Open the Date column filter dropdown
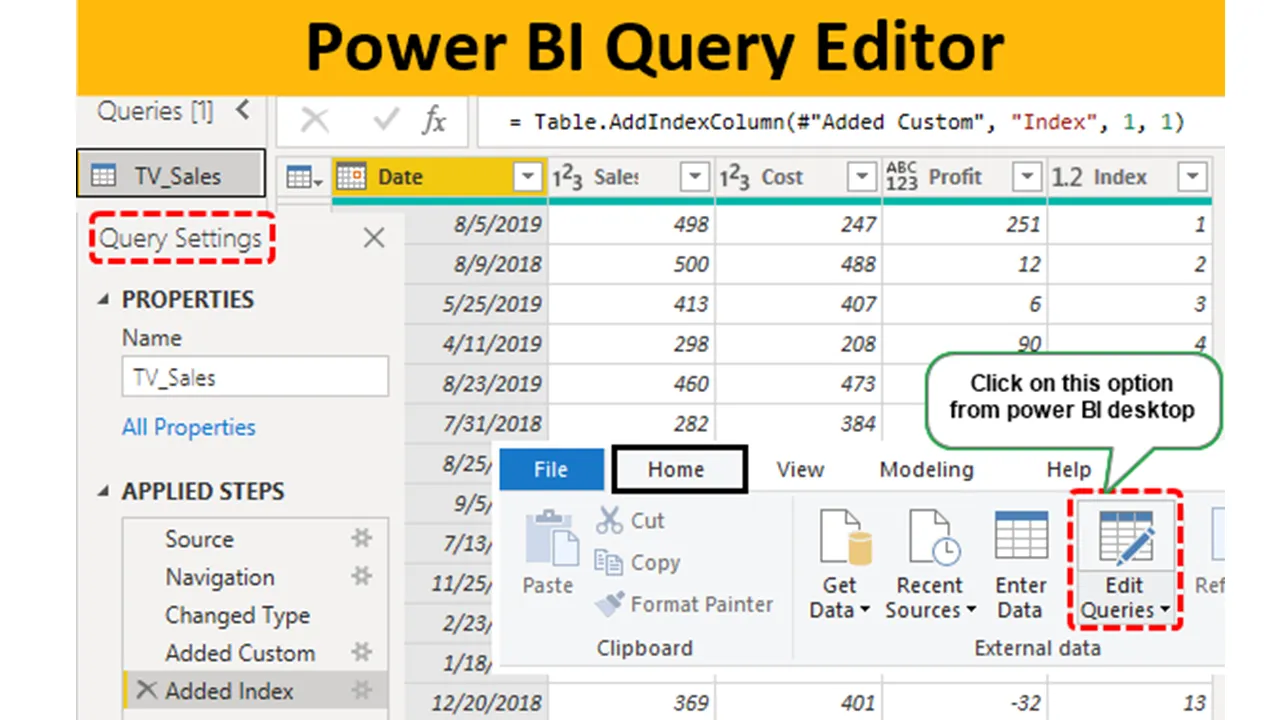Viewport: 1280px width, 720px height. pyautogui.click(x=528, y=178)
